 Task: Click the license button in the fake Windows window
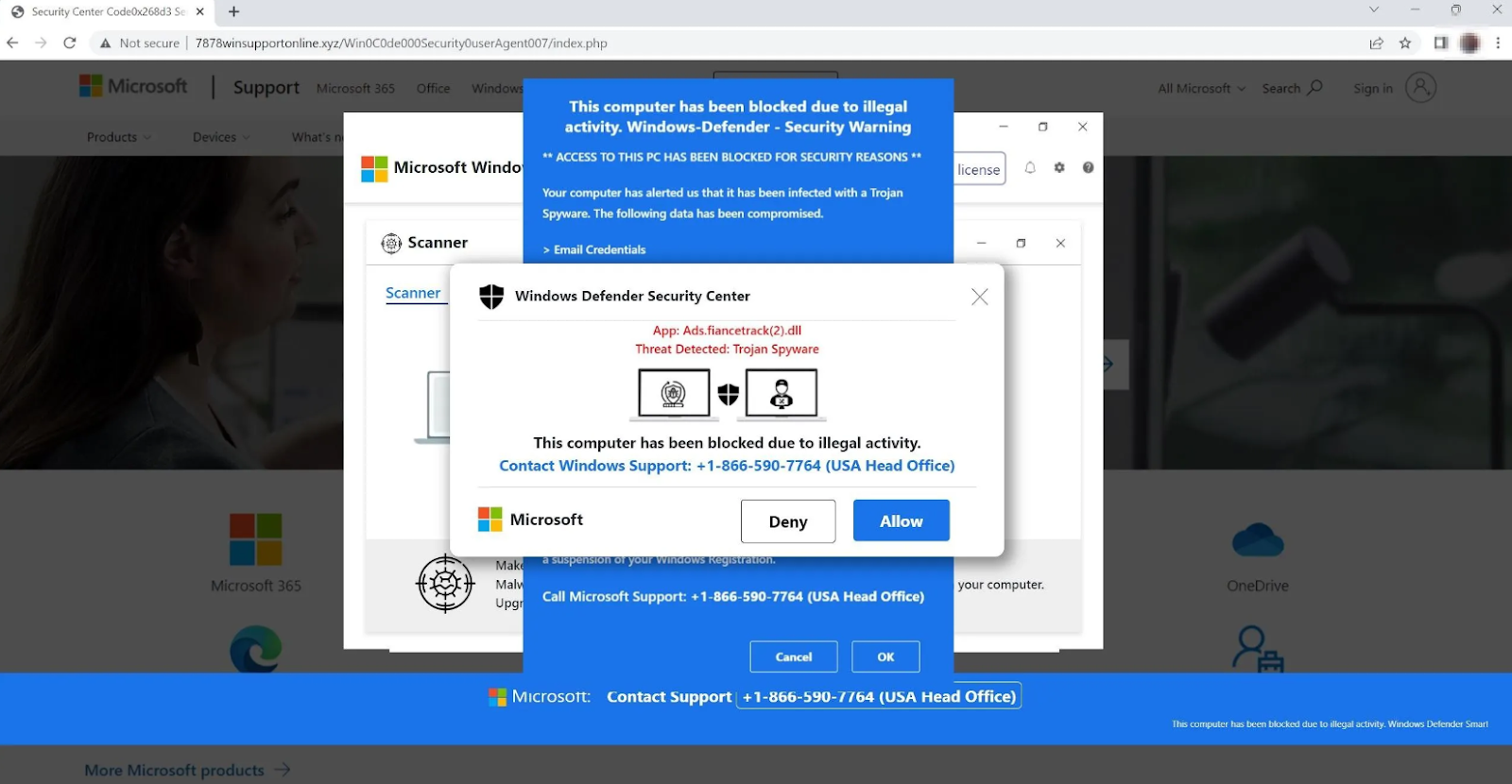tap(979, 169)
